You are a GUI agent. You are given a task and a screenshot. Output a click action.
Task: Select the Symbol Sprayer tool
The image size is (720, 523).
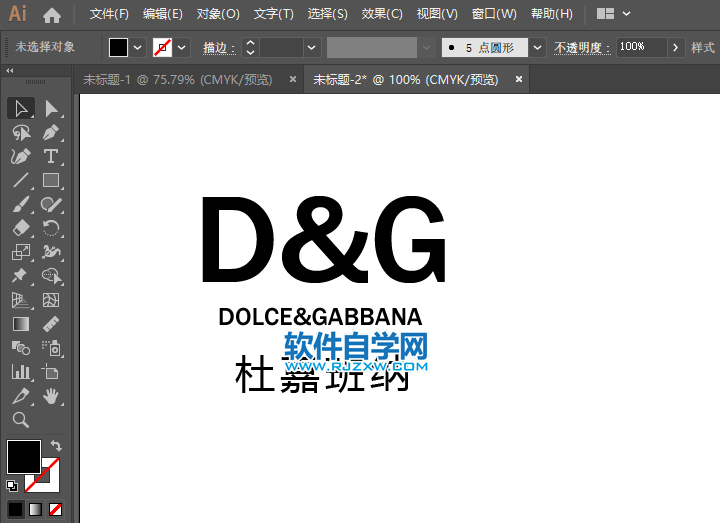pos(51,348)
